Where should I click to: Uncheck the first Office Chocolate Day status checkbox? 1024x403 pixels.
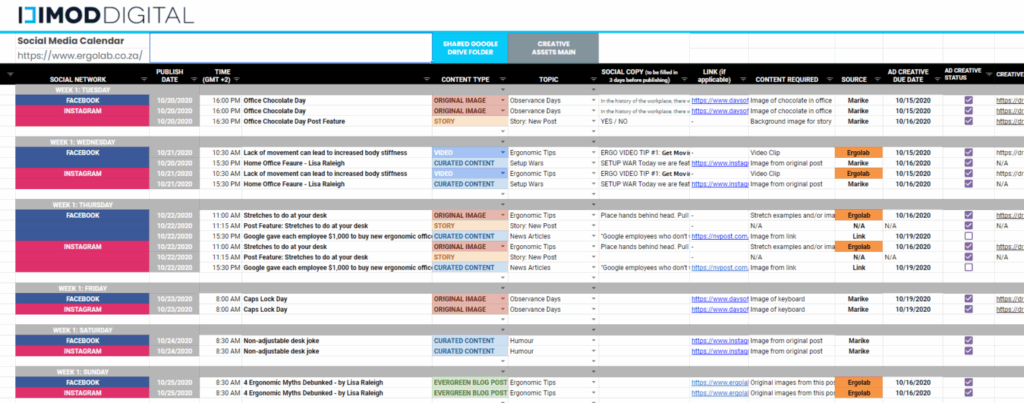[x=968, y=101]
